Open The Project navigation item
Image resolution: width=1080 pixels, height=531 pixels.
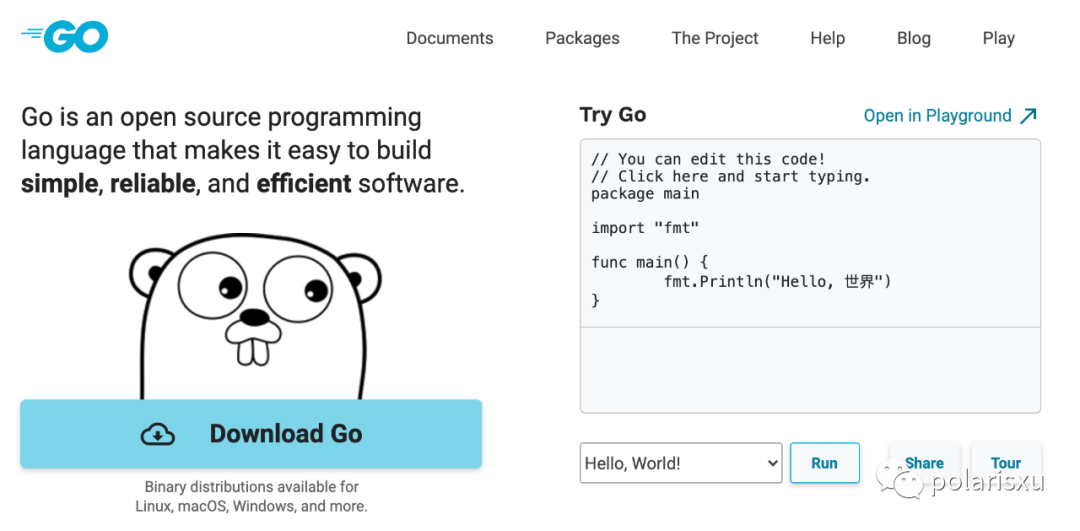point(714,38)
